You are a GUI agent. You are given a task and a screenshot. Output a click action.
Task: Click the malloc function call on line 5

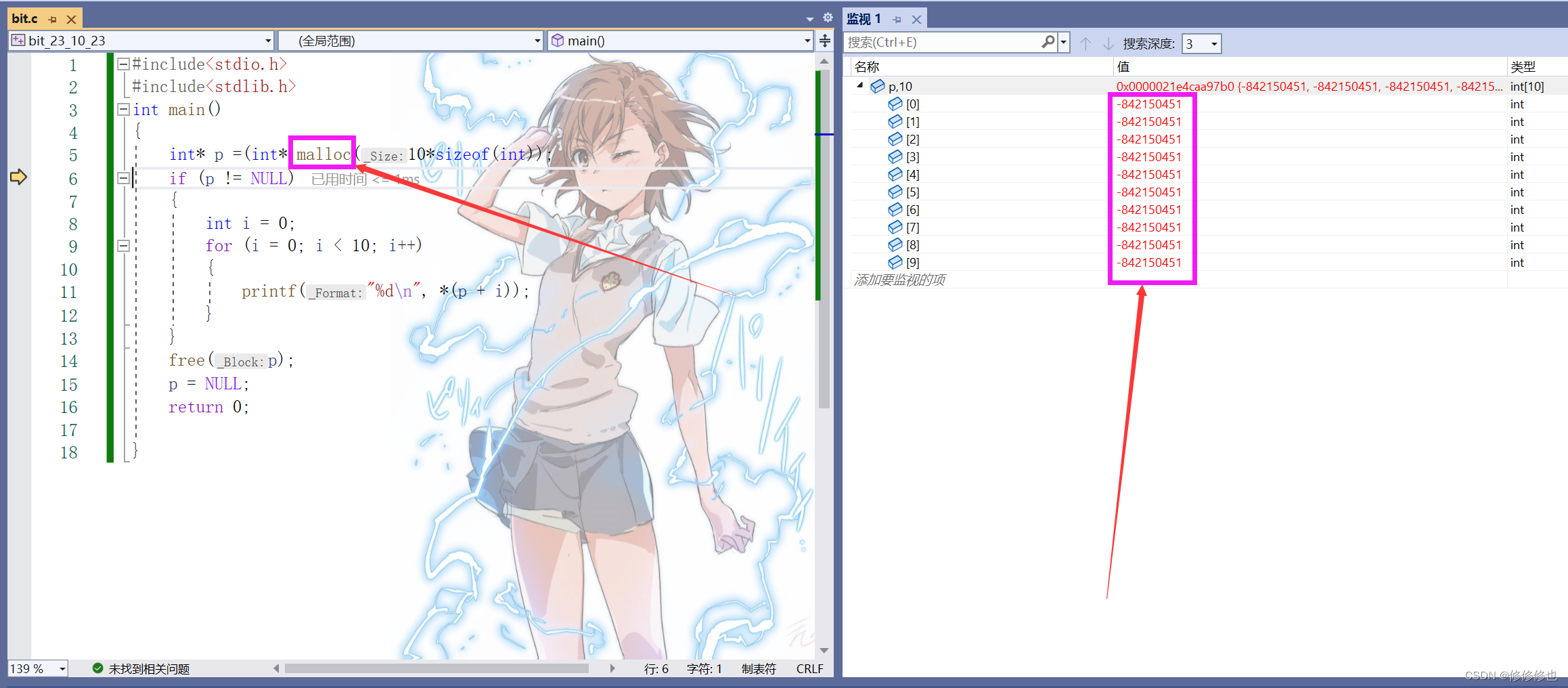pyautogui.click(x=323, y=154)
